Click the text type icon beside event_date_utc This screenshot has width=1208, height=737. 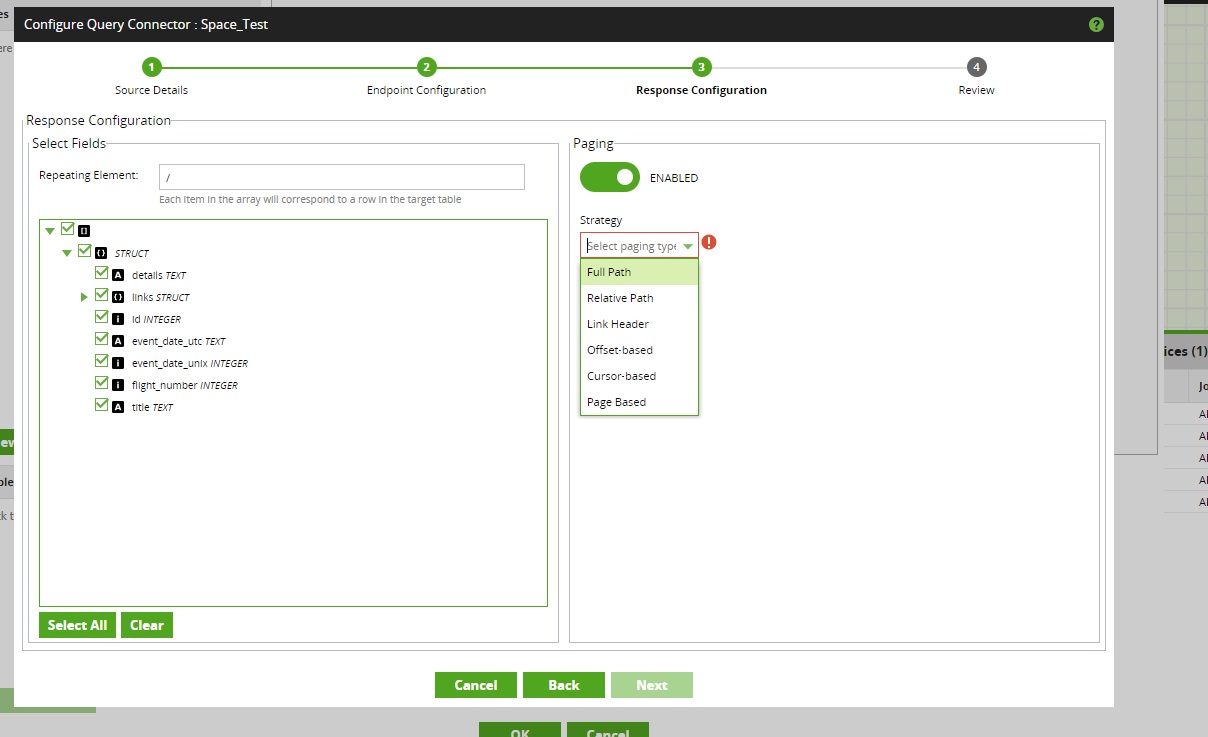click(x=118, y=340)
